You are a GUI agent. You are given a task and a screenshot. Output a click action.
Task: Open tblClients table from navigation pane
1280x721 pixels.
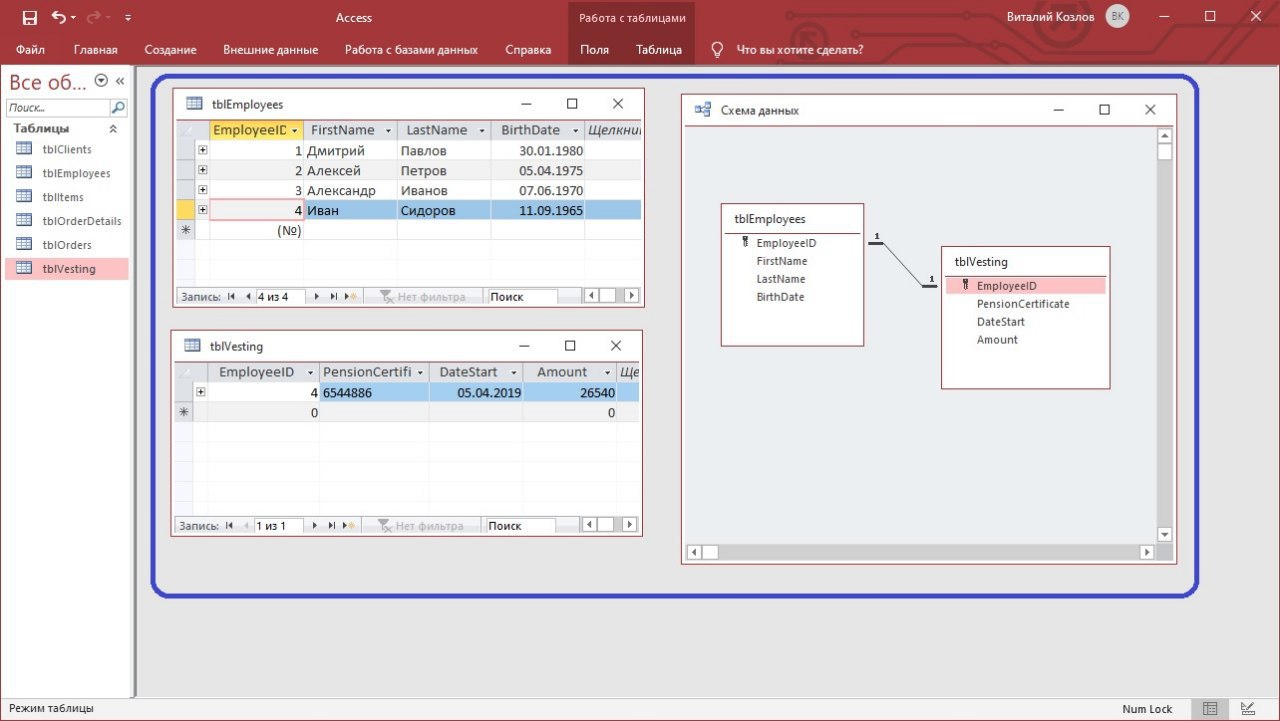[66, 149]
